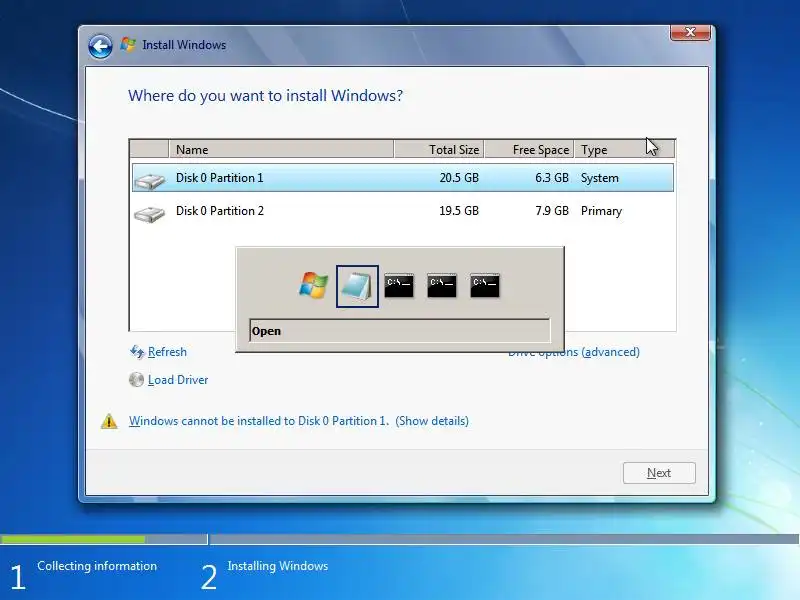Close the Install Windows dialog
Image resolution: width=800 pixels, height=600 pixels.
coord(690,32)
